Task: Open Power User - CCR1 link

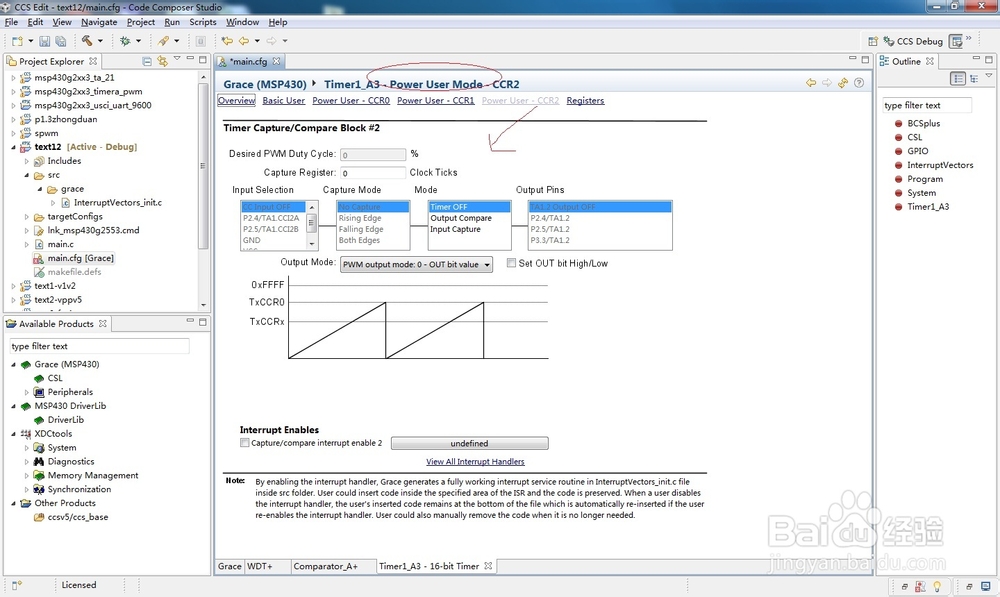Action: tap(436, 101)
